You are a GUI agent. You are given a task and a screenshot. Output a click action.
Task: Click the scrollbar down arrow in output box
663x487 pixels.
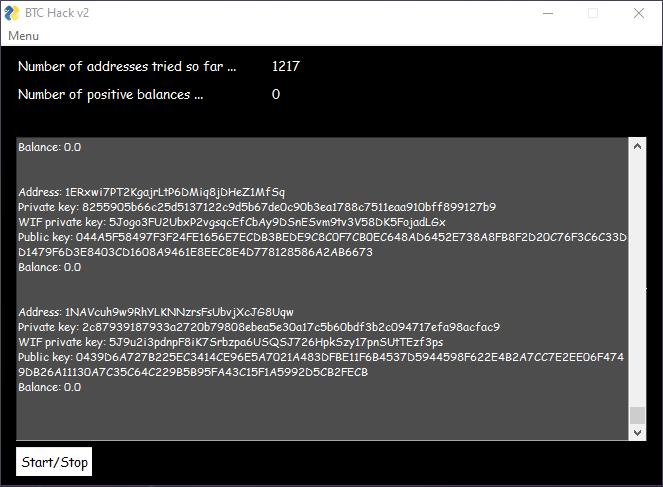[x=637, y=432]
